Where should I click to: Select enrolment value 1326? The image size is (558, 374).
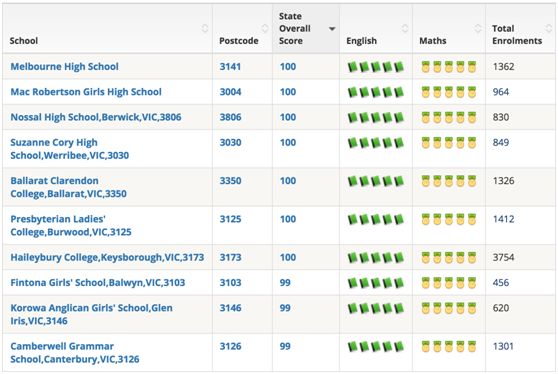tap(504, 181)
